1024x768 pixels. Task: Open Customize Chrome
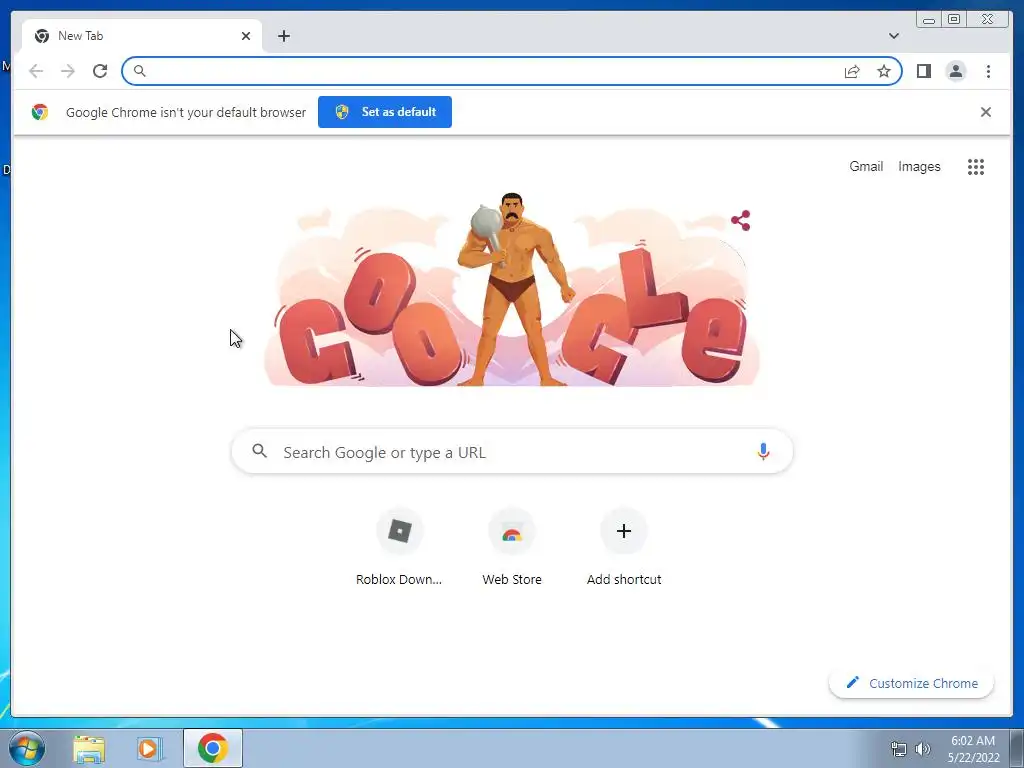click(911, 683)
